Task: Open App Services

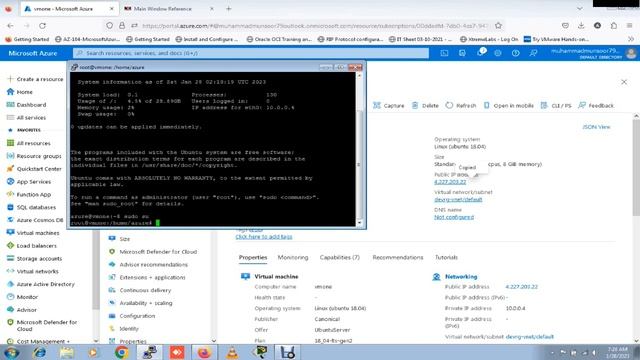Action: [29, 182]
